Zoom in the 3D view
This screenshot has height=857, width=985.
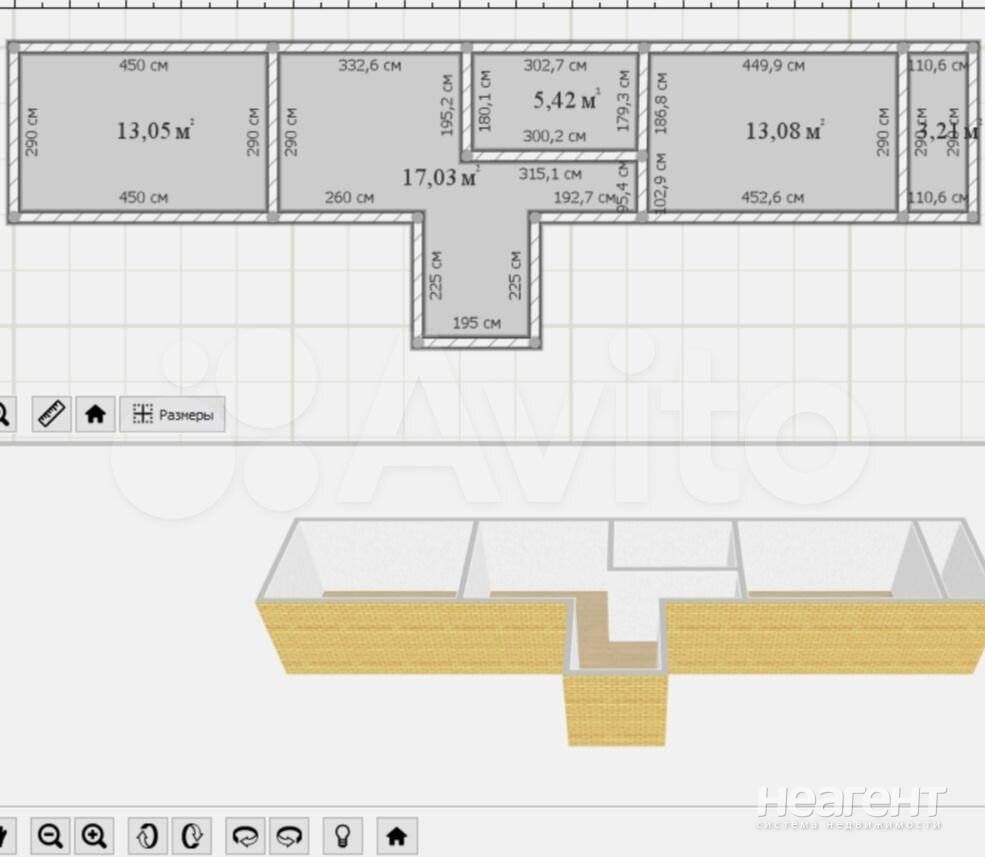pos(94,834)
